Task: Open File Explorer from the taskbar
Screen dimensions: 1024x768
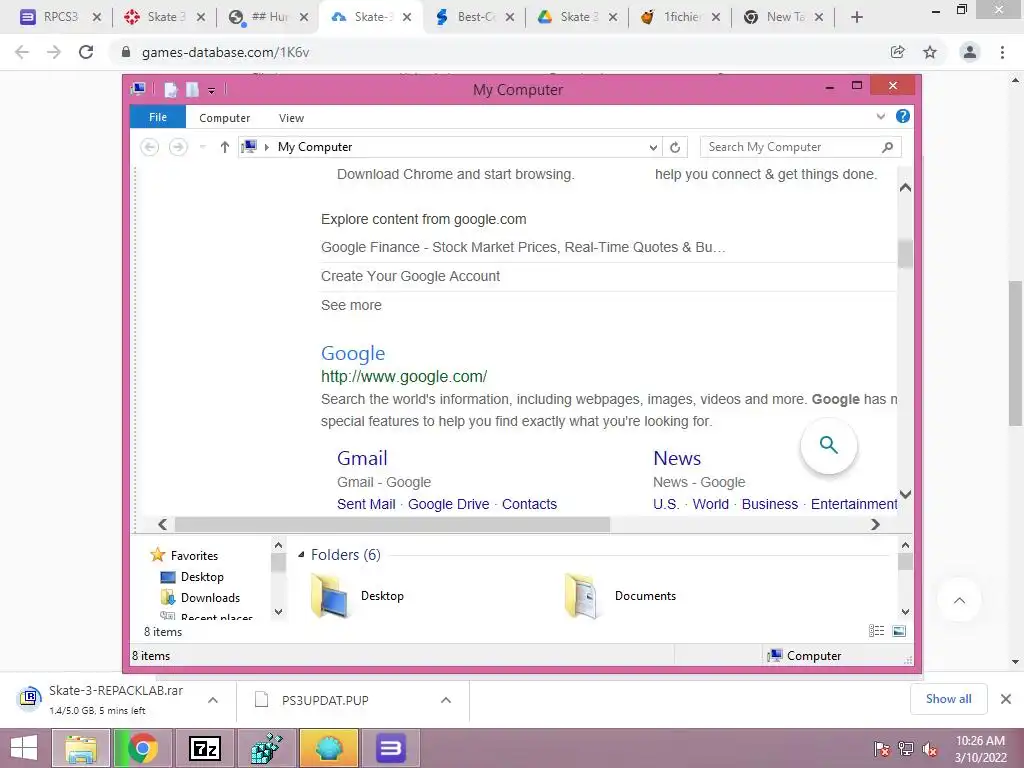Action: point(80,748)
